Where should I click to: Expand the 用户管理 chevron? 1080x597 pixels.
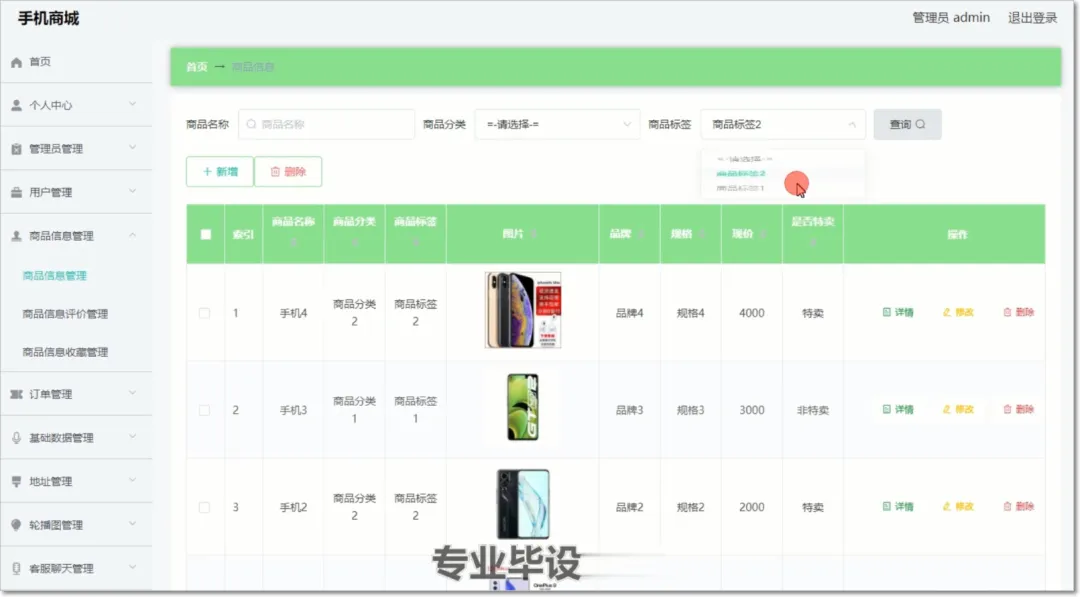point(132,191)
